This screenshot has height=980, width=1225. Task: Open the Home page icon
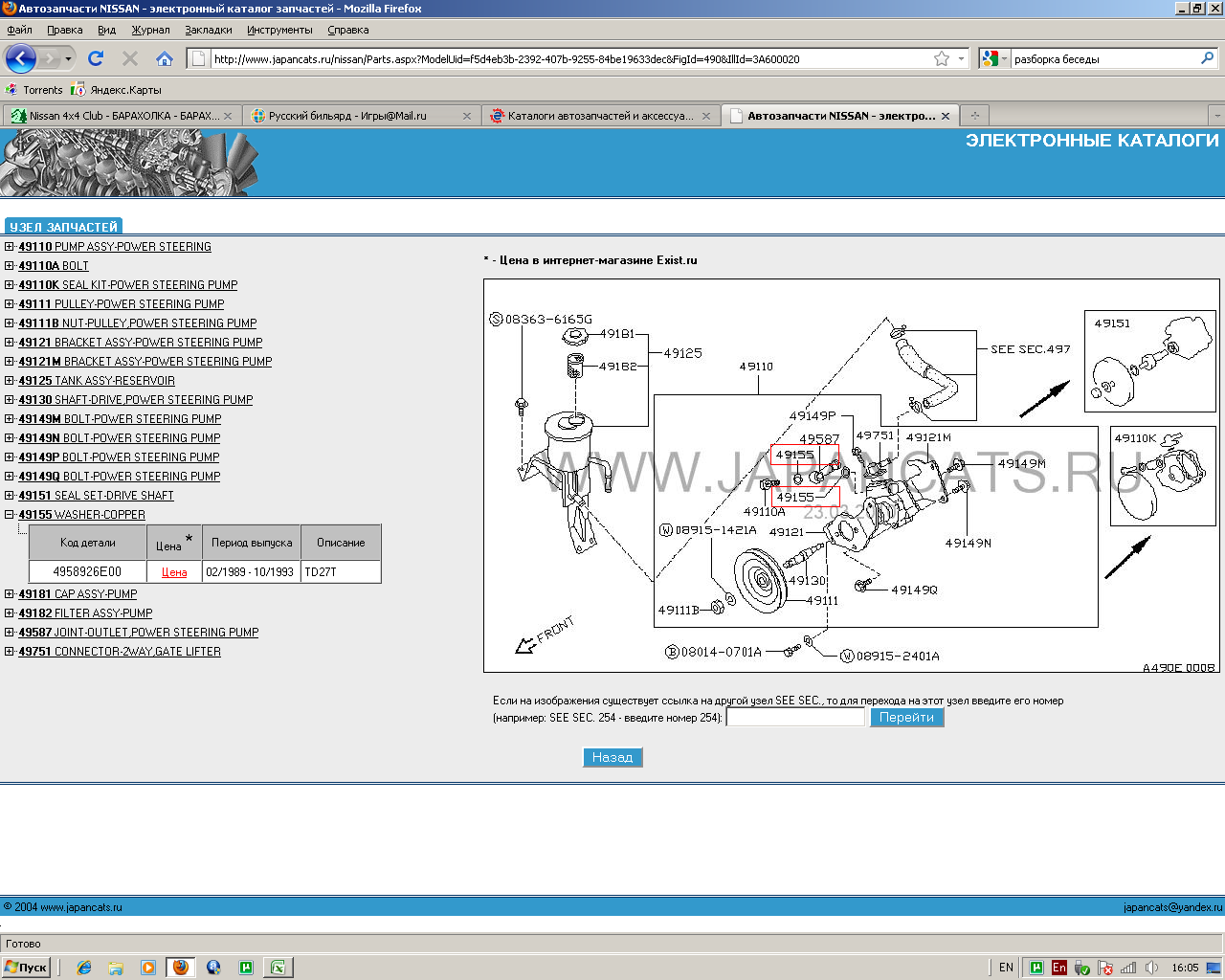point(165,58)
